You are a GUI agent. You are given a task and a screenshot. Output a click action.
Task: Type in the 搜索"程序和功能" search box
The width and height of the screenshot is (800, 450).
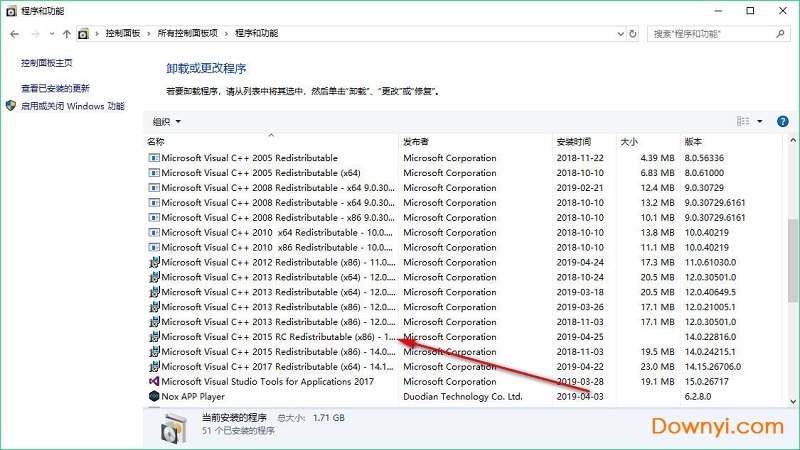(710, 33)
